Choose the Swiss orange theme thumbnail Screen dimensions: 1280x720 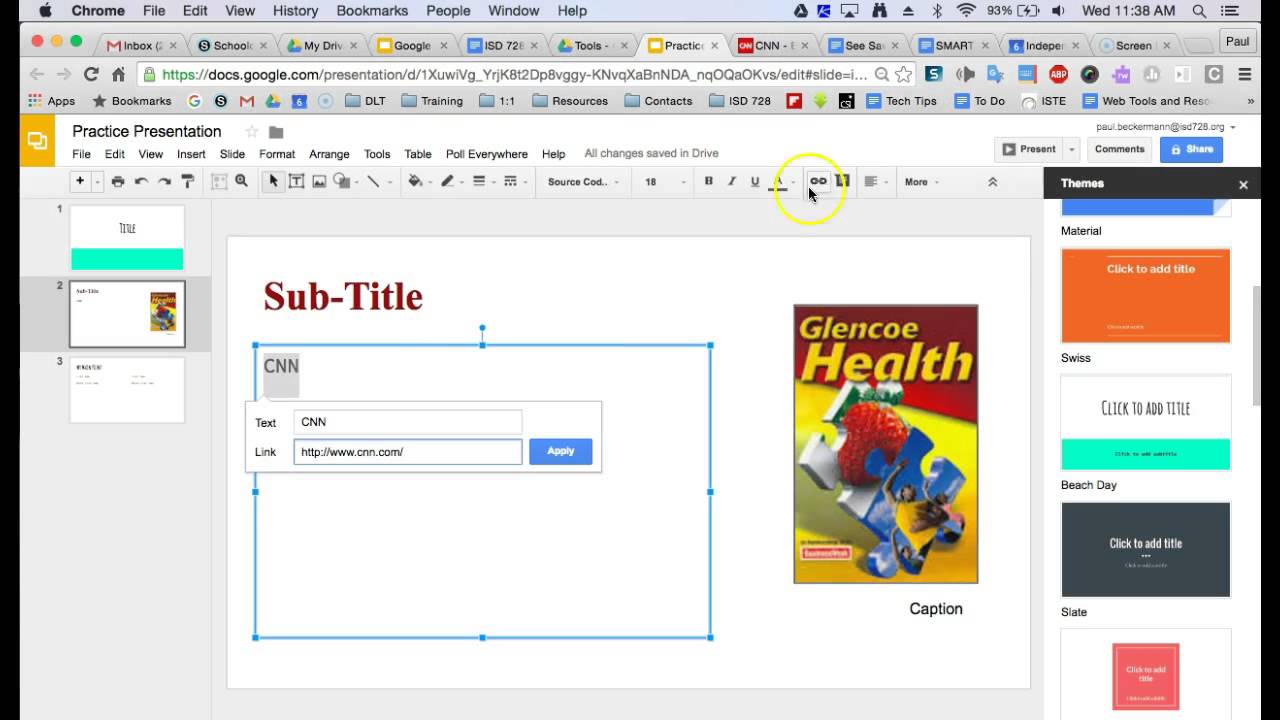[1145, 296]
